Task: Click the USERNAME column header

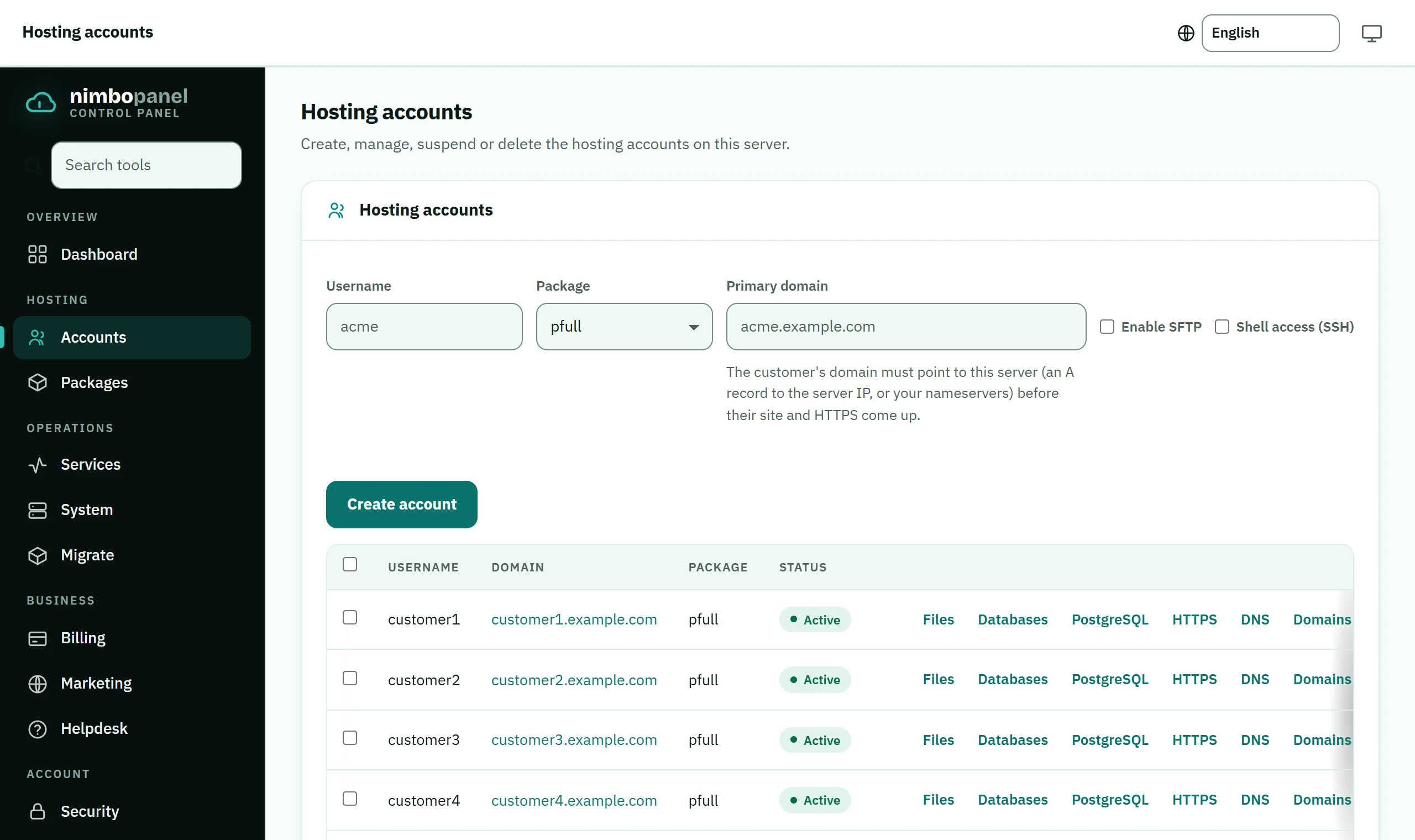Action: (x=423, y=567)
